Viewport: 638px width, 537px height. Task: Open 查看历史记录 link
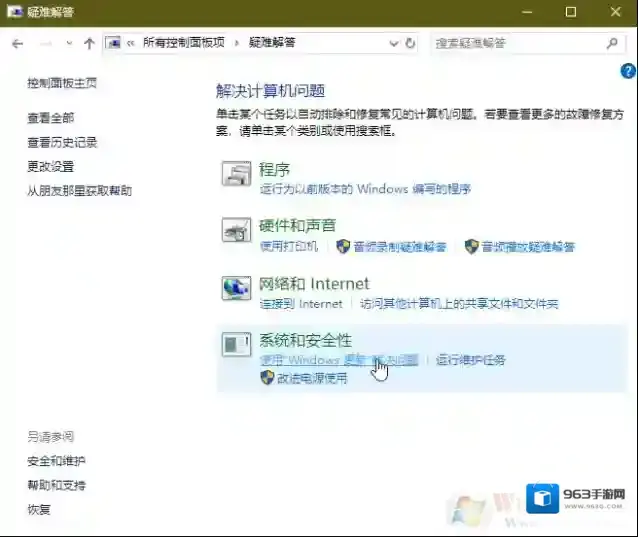tap(62, 142)
